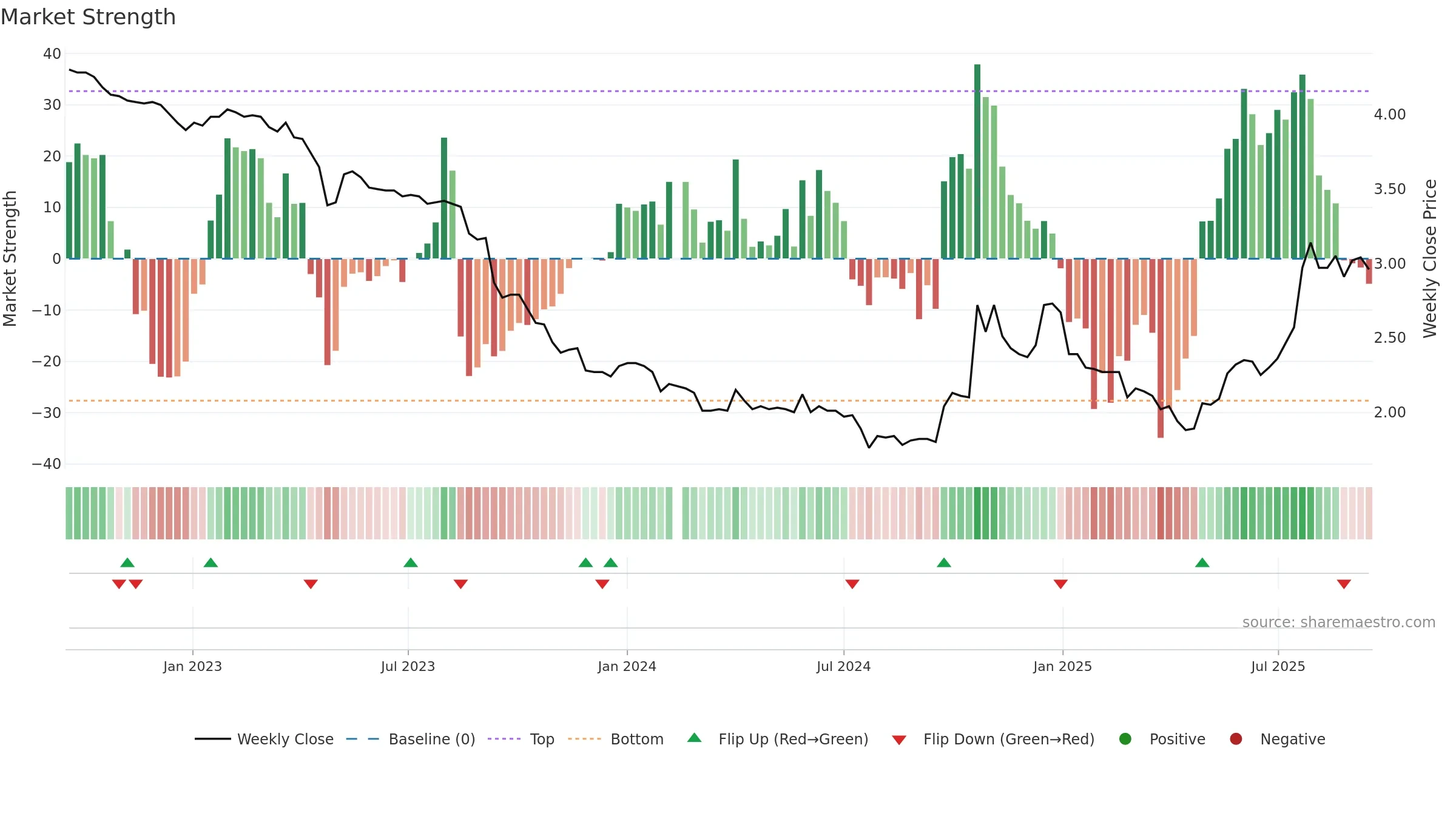Click the Market Strength chart title
Screen dimensions: 1456x819
[88, 17]
